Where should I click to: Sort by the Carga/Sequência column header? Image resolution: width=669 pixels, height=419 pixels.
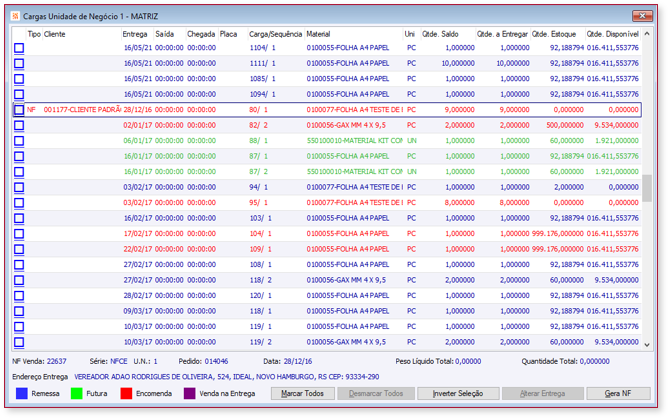pyautogui.click(x=276, y=34)
